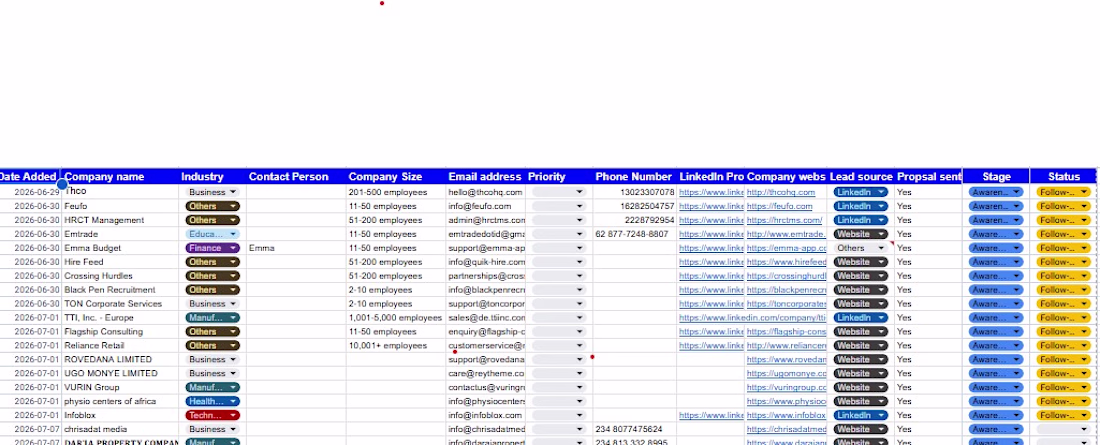This screenshot has width=1100, height=445.
Task: Open Black Pen Recruitment's LinkedIn profile link
Action: tap(711, 290)
